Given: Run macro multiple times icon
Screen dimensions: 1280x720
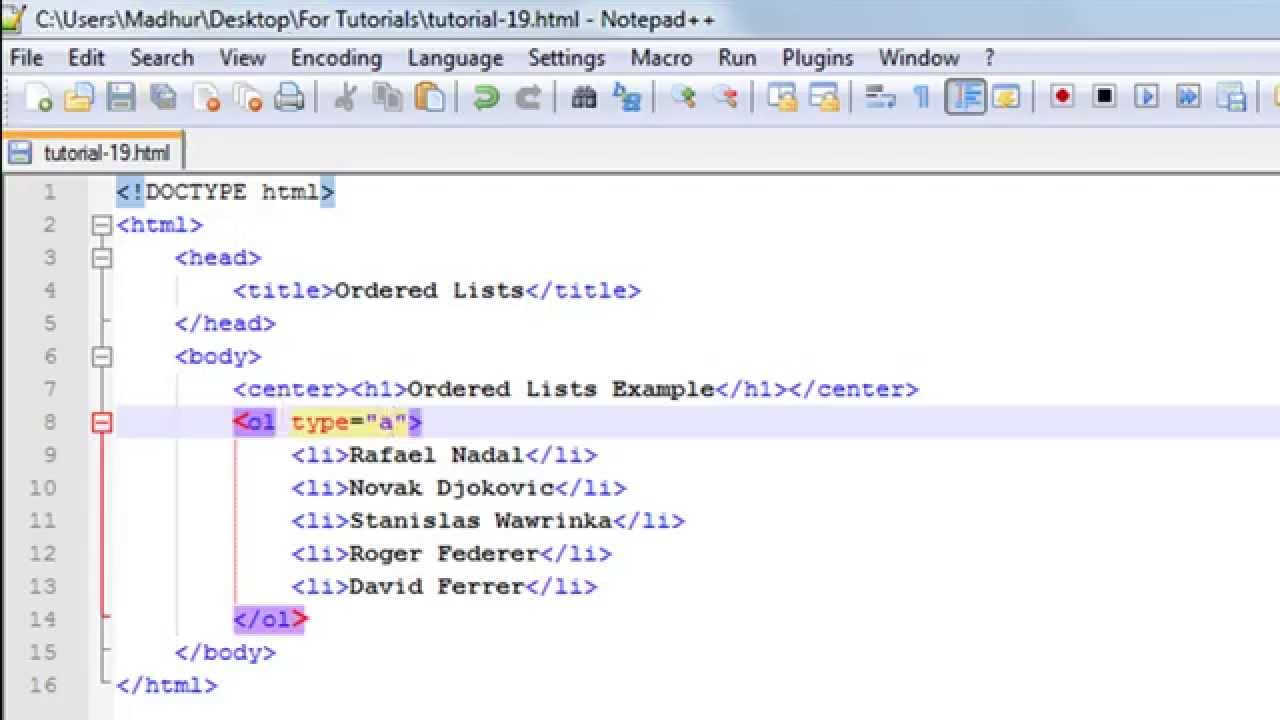Looking at the screenshot, I should [1188, 97].
